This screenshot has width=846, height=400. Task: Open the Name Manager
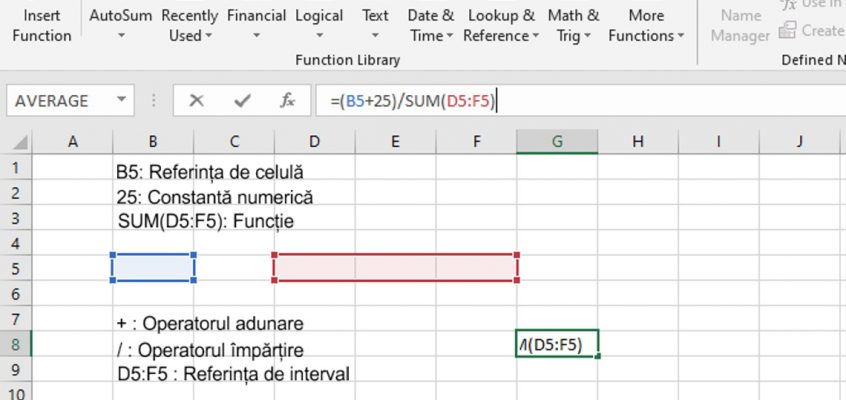[740, 26]
